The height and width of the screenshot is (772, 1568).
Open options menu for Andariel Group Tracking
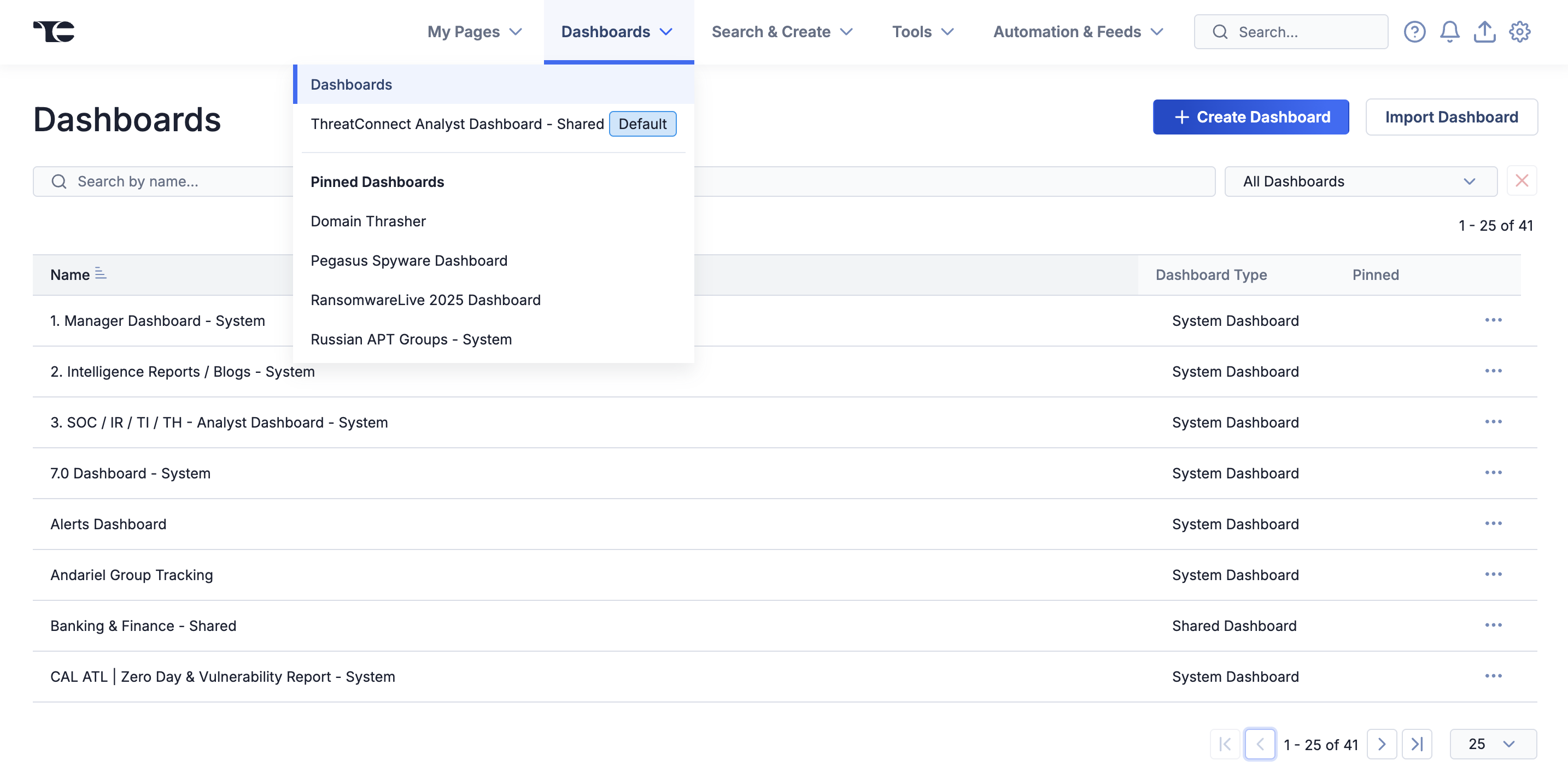point(1493,574)
